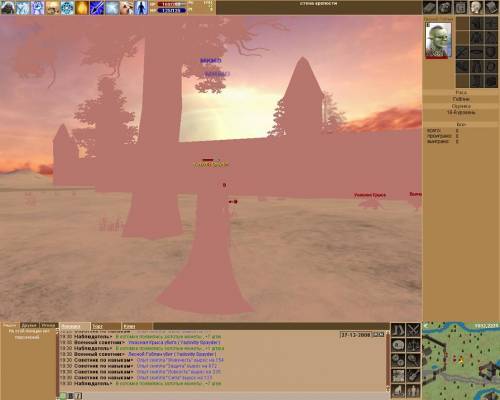Image resolution: width=500 pixels, height=400 pixels.
Task: Open the Клан chat tab
Action: (x=137, y=326)
